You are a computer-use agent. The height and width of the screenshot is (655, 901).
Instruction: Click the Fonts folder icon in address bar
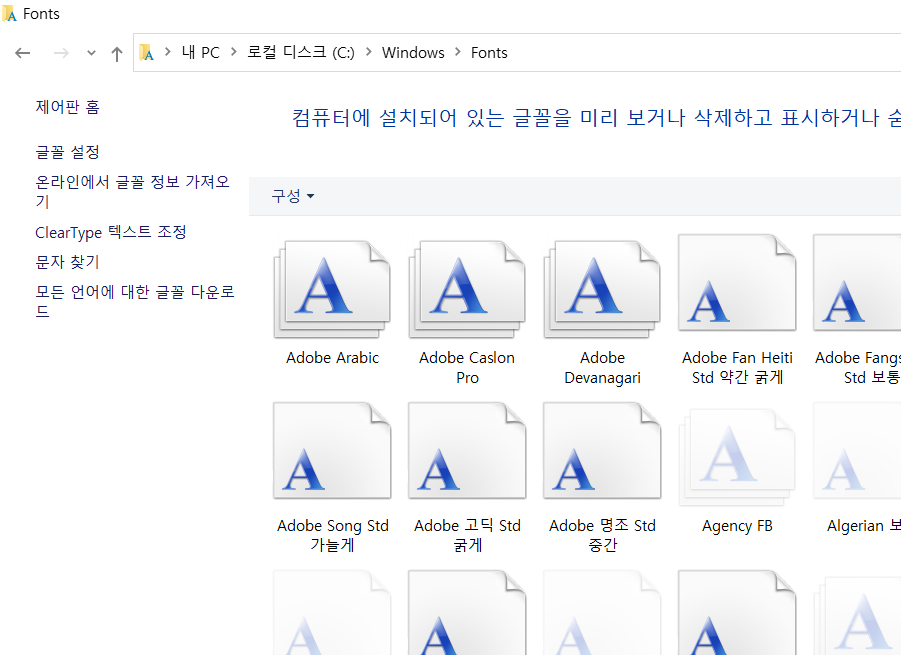pyautogui.click(x=147, y=52)
